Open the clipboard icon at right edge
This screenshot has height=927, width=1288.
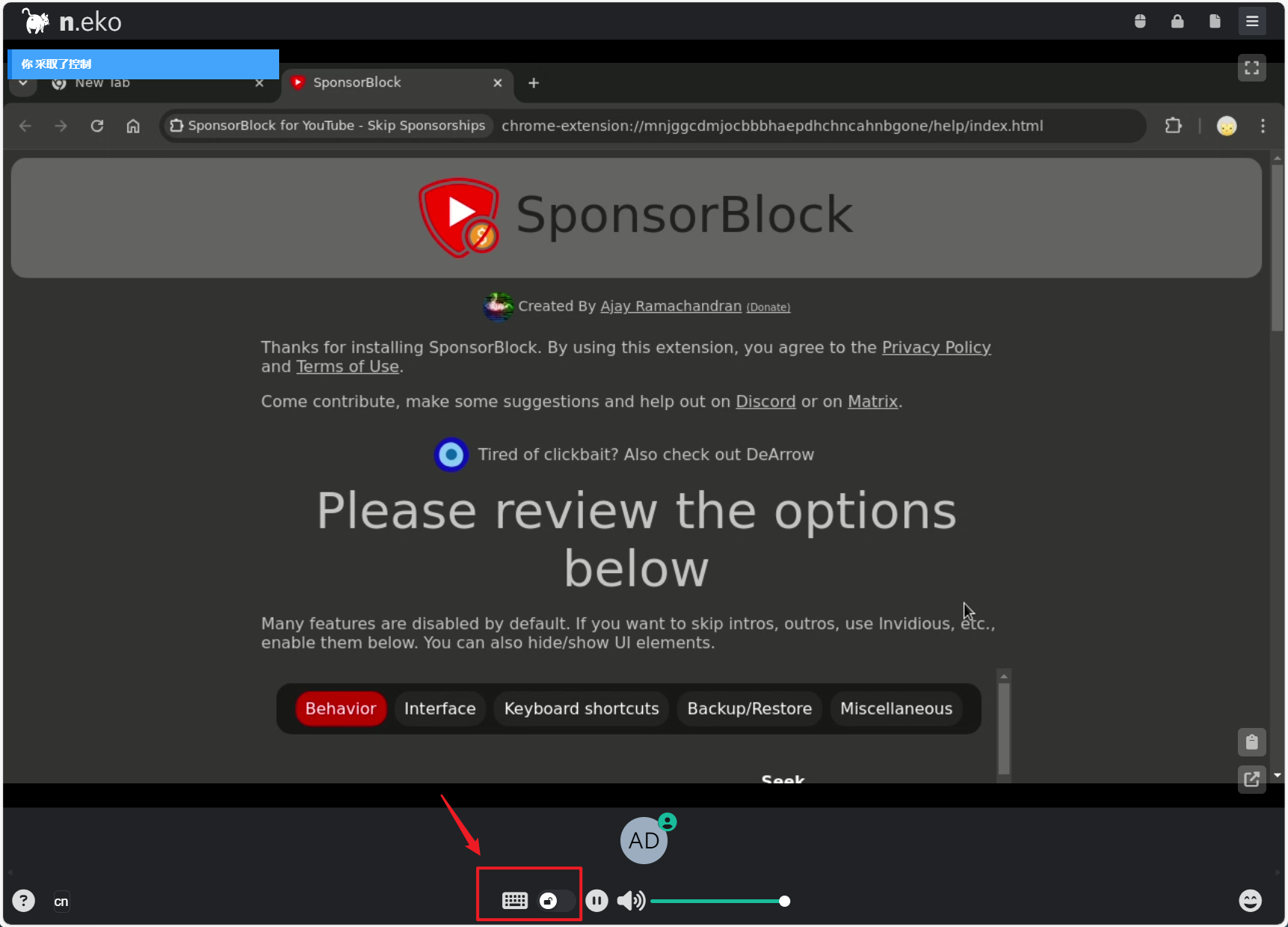pyautogui.click(x=1251, y=742)
